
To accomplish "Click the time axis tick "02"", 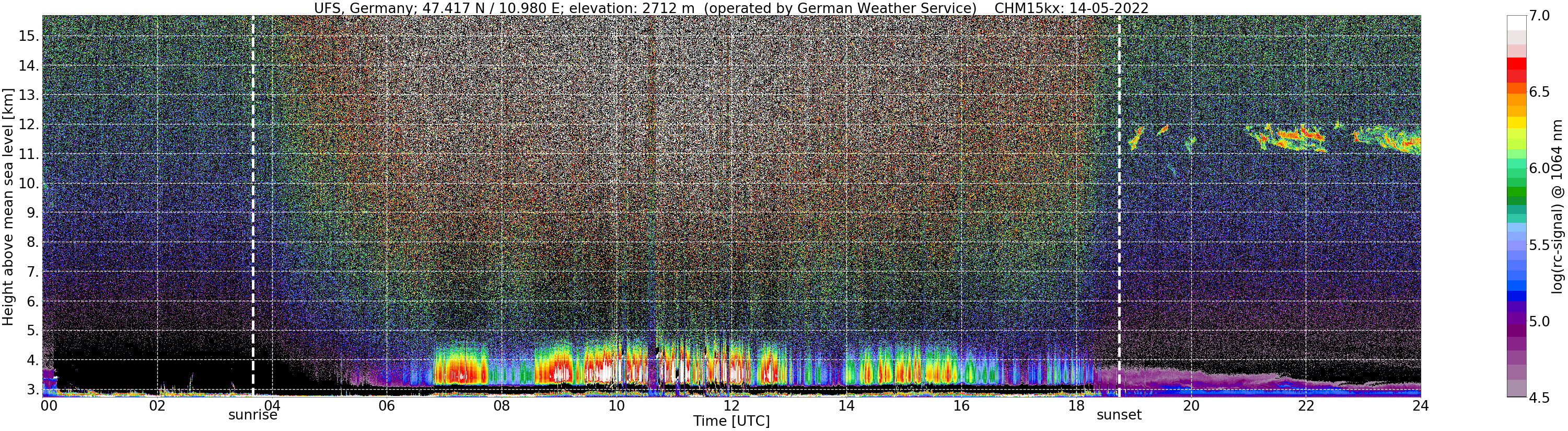I will point(157,406).
